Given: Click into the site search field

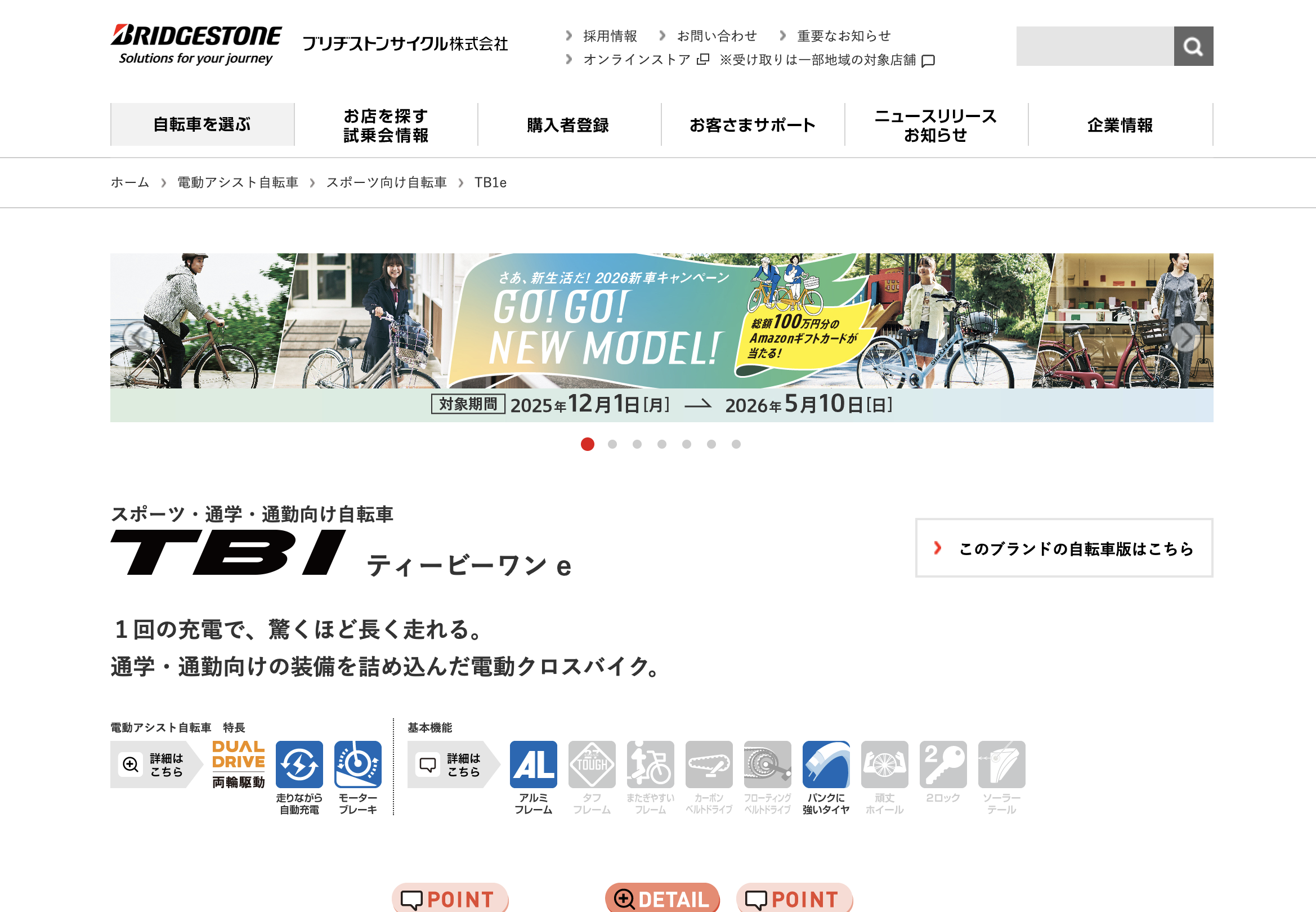Looking at the screenshot, I should (x=1094, y=46).
